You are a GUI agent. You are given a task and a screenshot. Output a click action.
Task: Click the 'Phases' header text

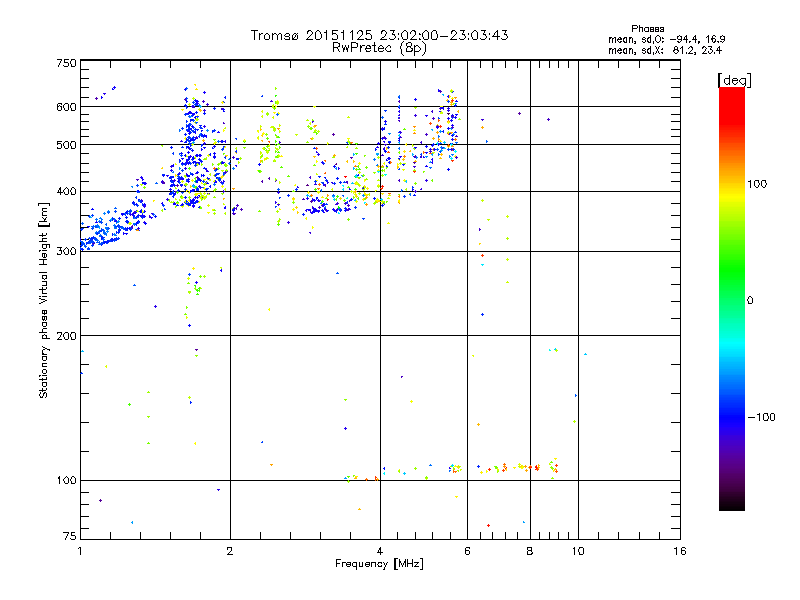coord(647,29)
